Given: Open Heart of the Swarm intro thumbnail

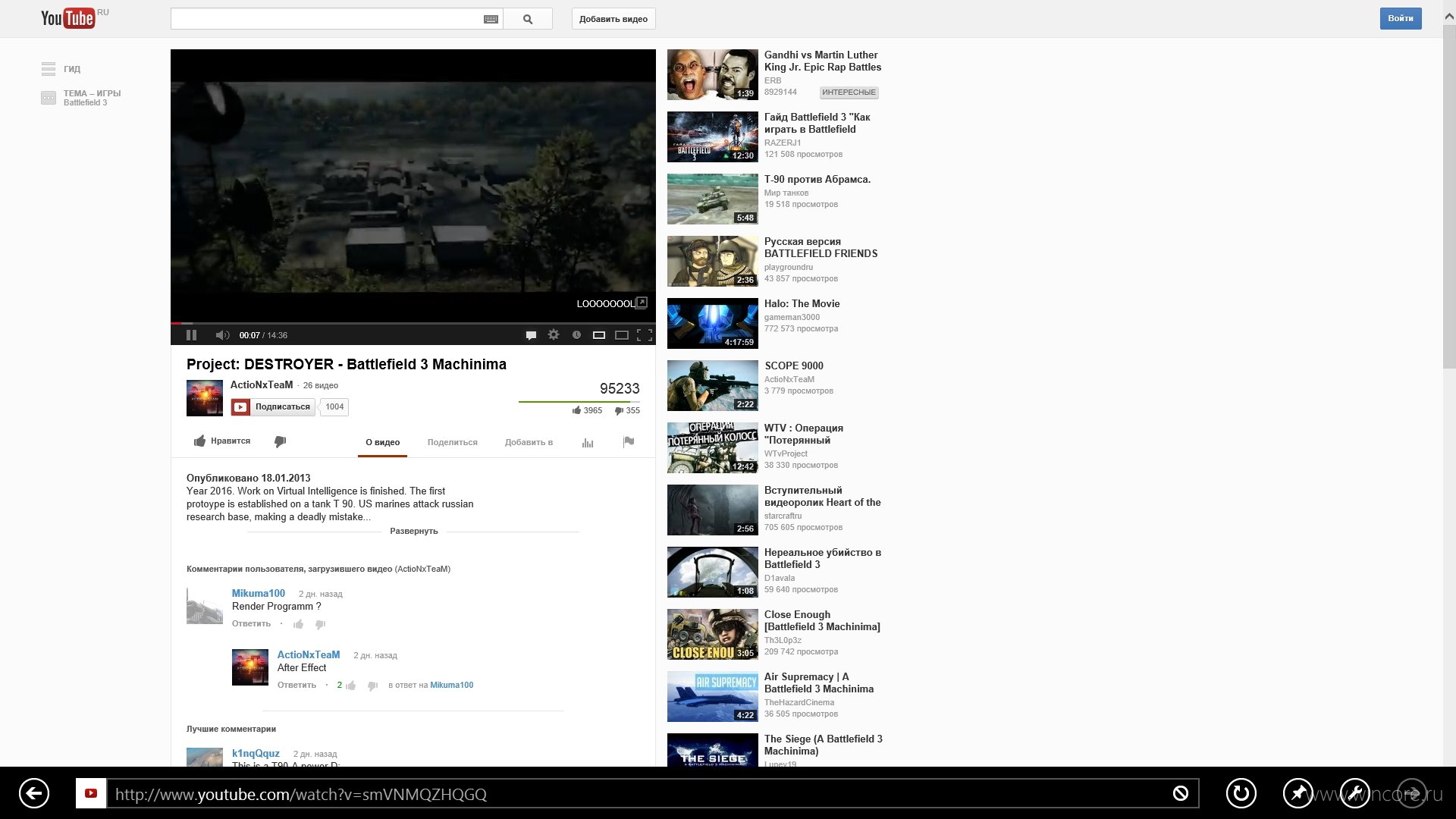Looking at the screenshot, I should click(x=713, y=510).
